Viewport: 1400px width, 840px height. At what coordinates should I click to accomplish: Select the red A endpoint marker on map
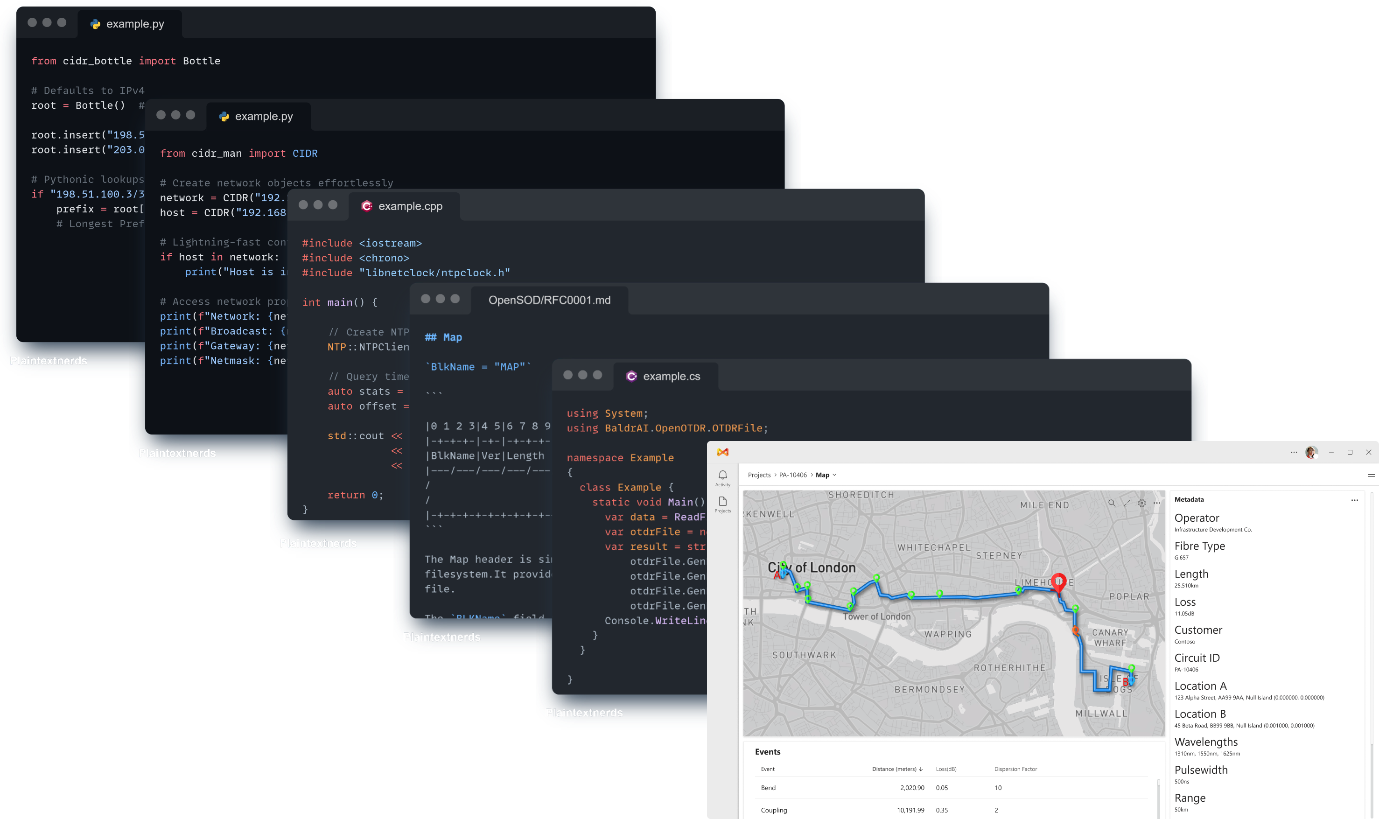(777, 575)
